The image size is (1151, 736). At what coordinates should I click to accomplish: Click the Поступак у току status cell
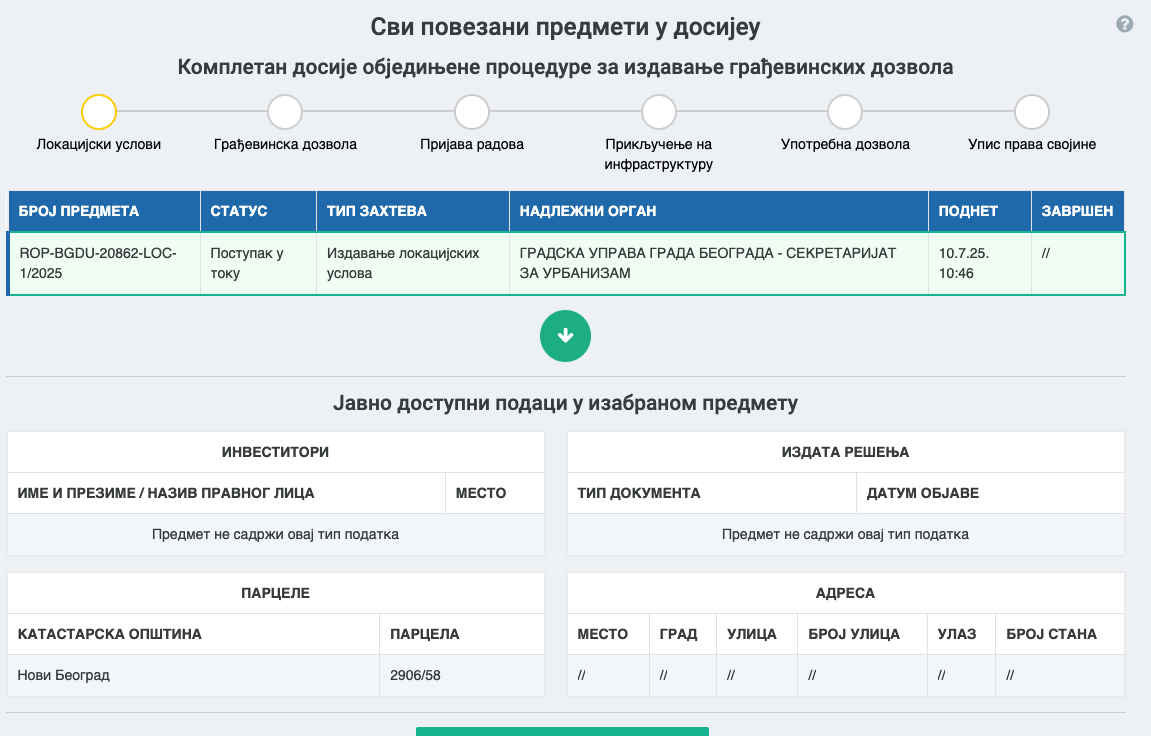pos(247,263)
